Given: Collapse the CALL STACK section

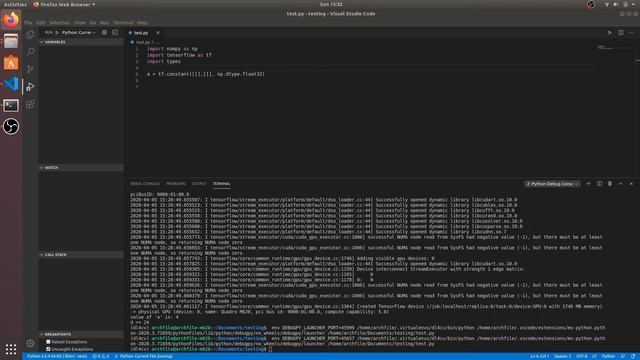Looking at the screenshot, I should [x=81, y=255].
